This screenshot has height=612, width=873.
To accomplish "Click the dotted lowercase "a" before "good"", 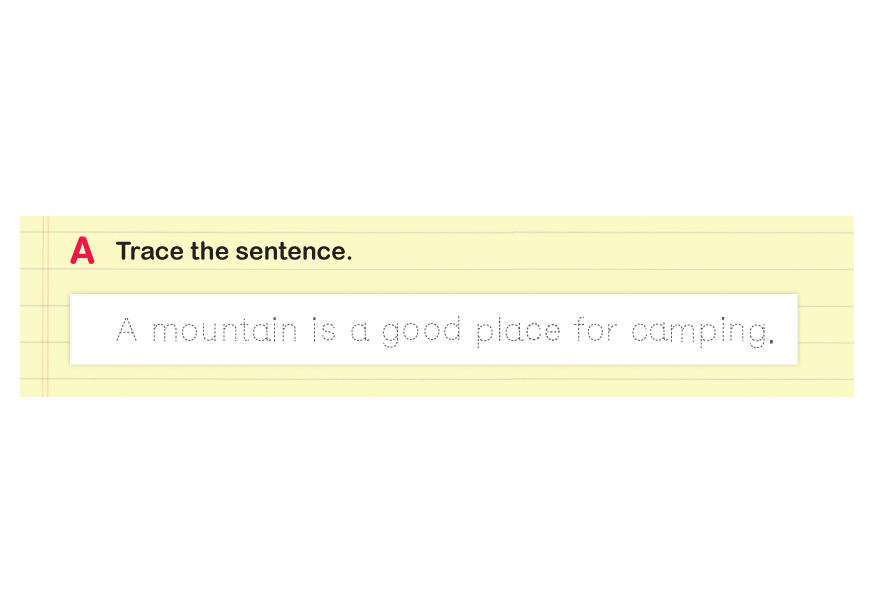I will (x=360, y=333).
